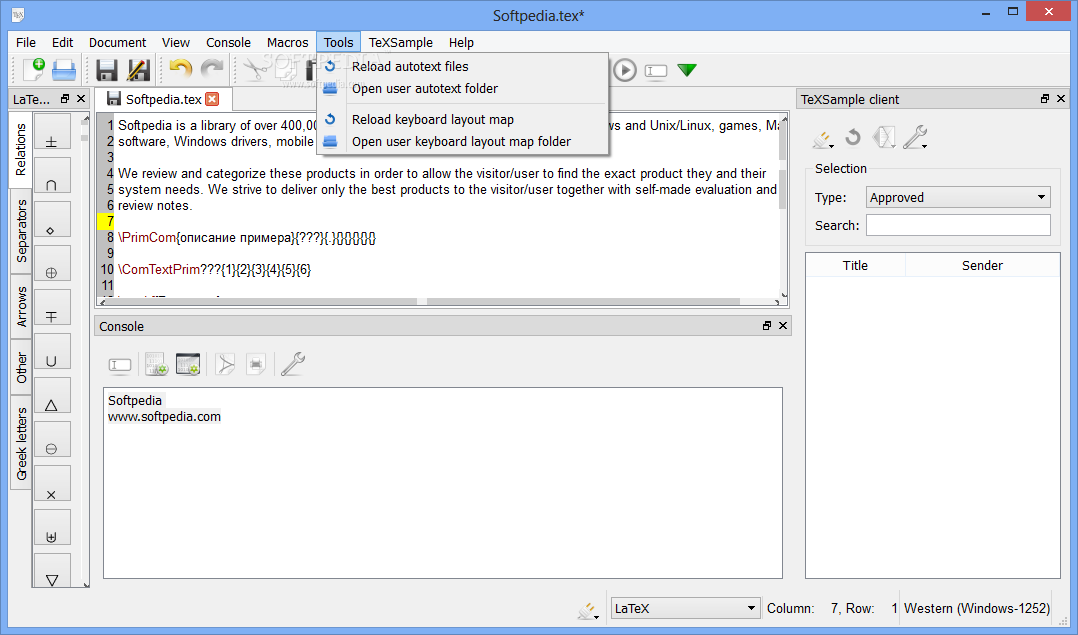Create a new document via toolbar icon
Viewport: 1078px width, 635px height.
coord(33,69)
